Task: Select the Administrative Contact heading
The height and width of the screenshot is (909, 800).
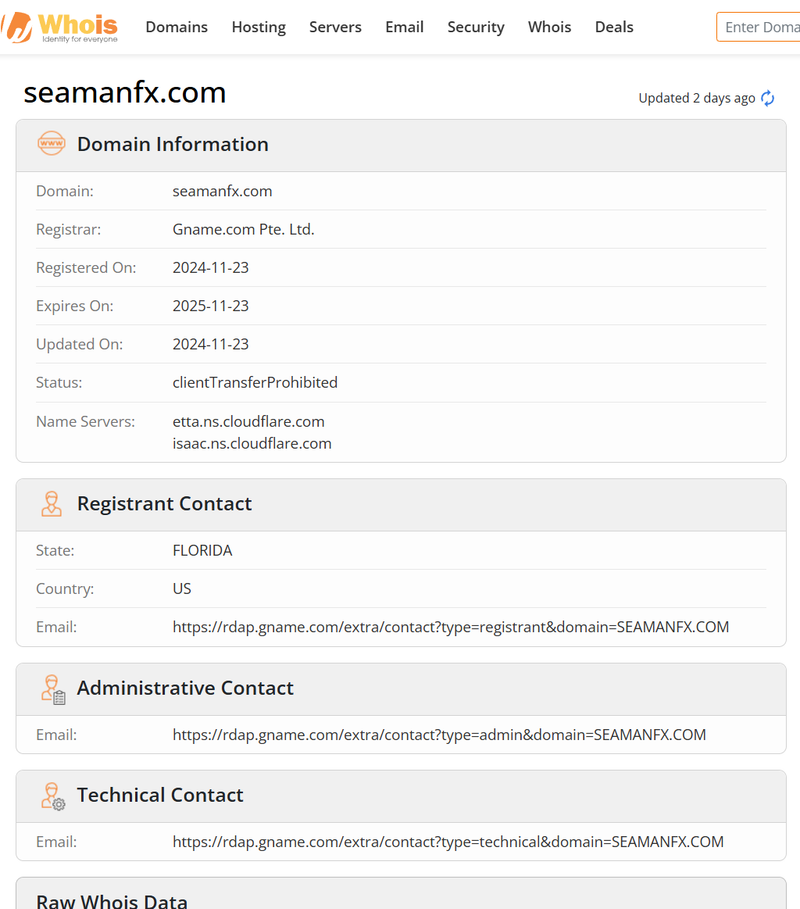Action: coord(186,688)
